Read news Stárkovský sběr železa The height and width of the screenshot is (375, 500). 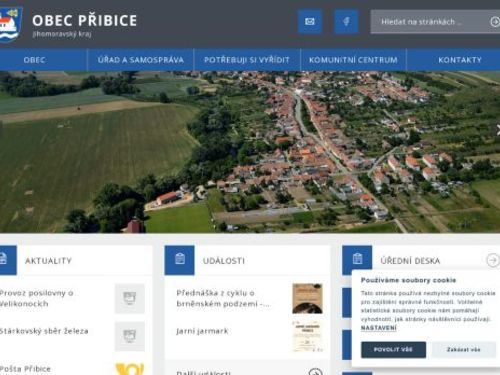pos(44,331)
